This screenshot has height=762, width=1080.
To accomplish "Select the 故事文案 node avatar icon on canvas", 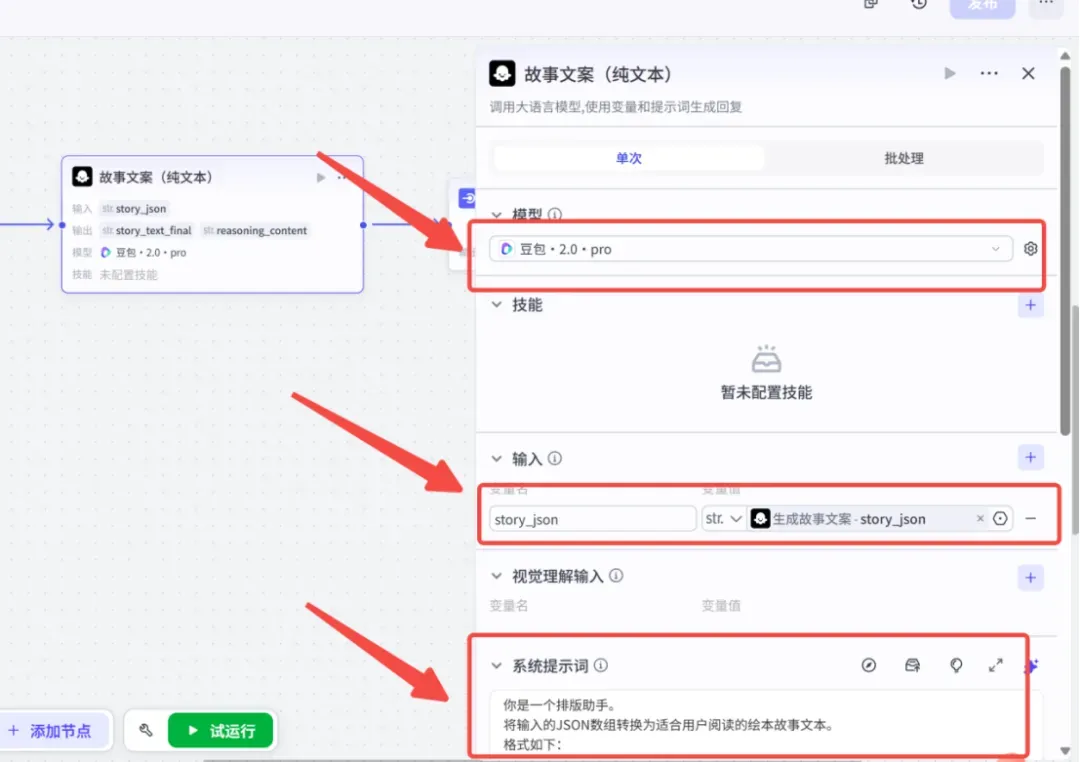I will [x=82, y=176].
